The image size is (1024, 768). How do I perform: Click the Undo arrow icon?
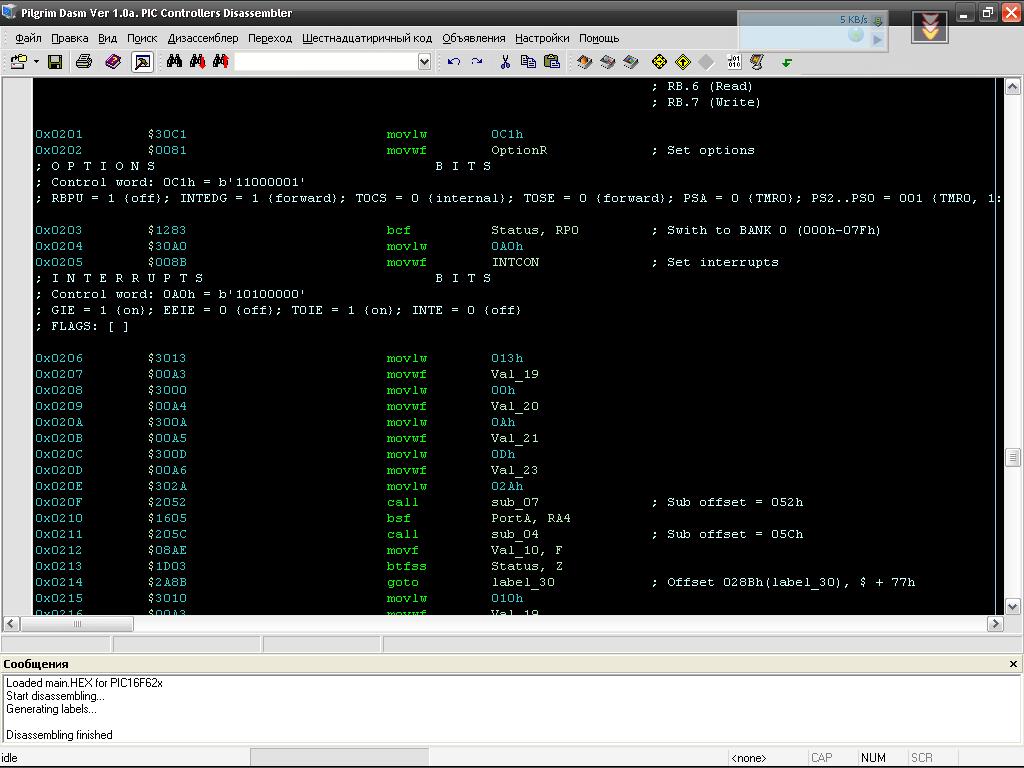[454, 62]
